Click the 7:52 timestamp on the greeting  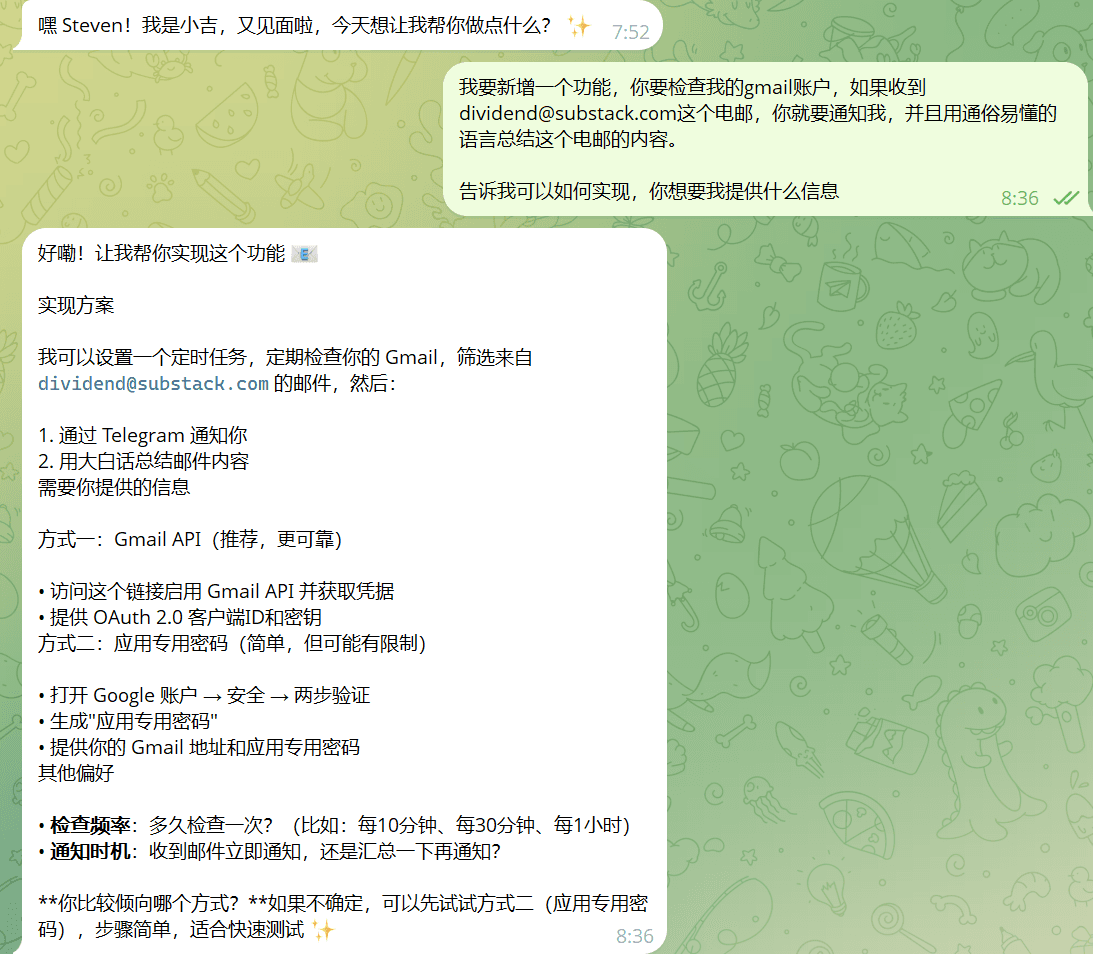[631, 32]
